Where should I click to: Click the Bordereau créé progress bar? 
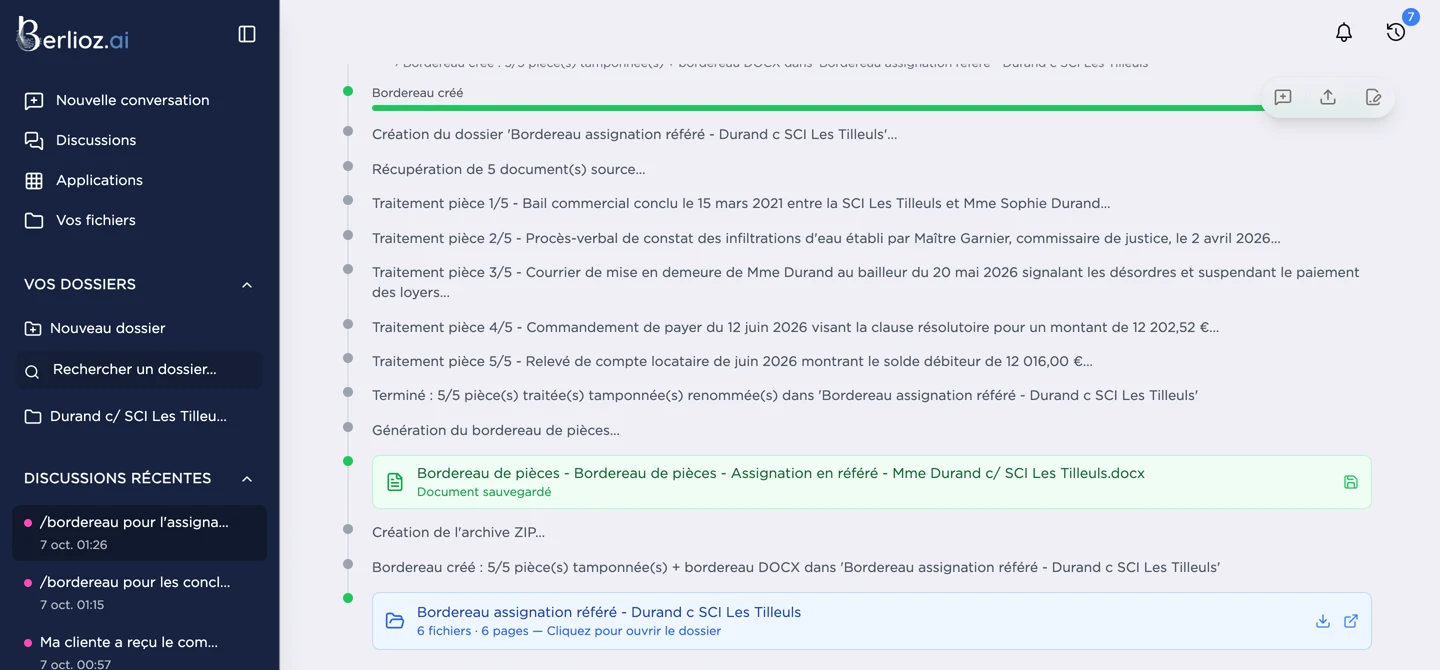tap(820, 108)
